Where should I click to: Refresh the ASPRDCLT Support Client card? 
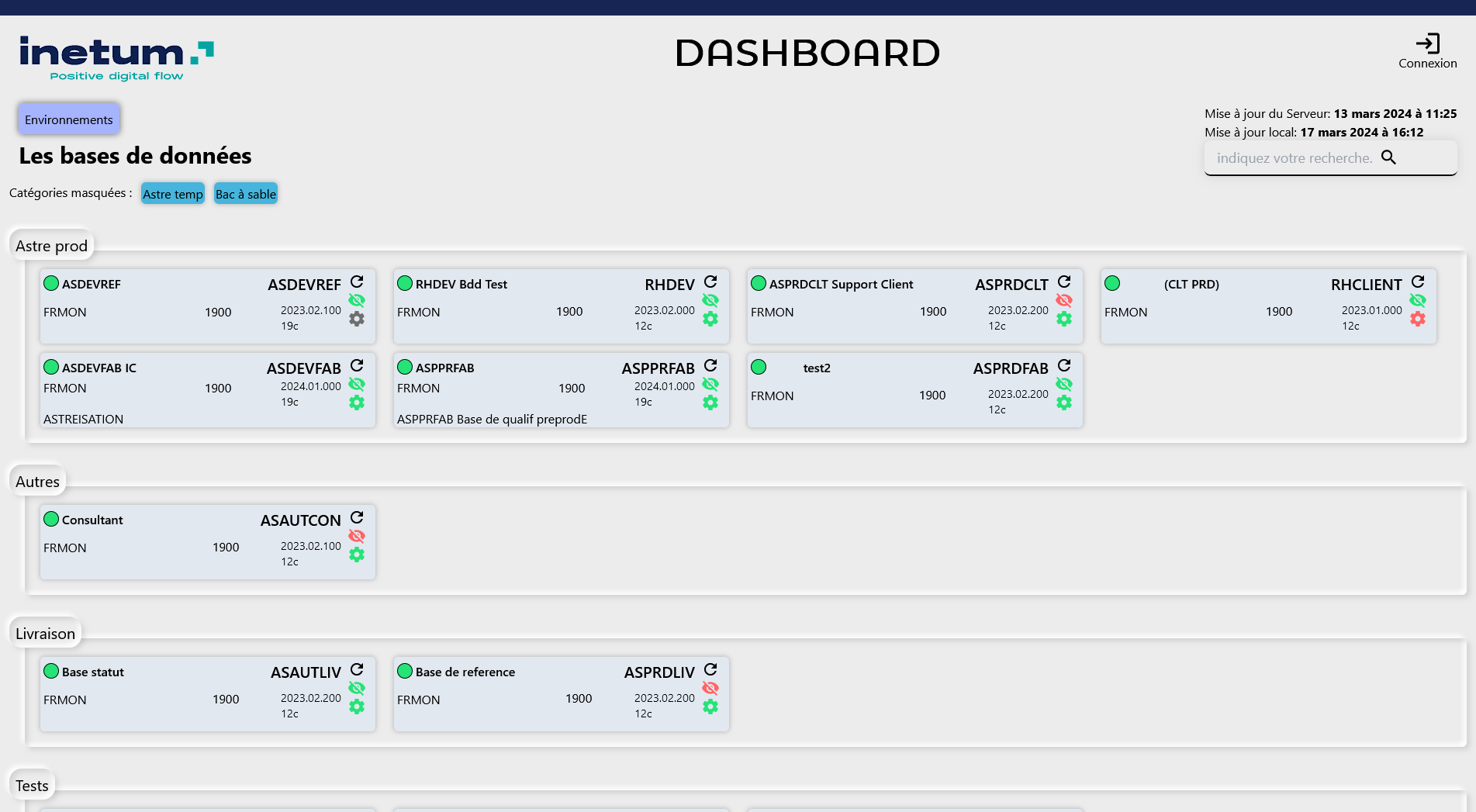1064,282
